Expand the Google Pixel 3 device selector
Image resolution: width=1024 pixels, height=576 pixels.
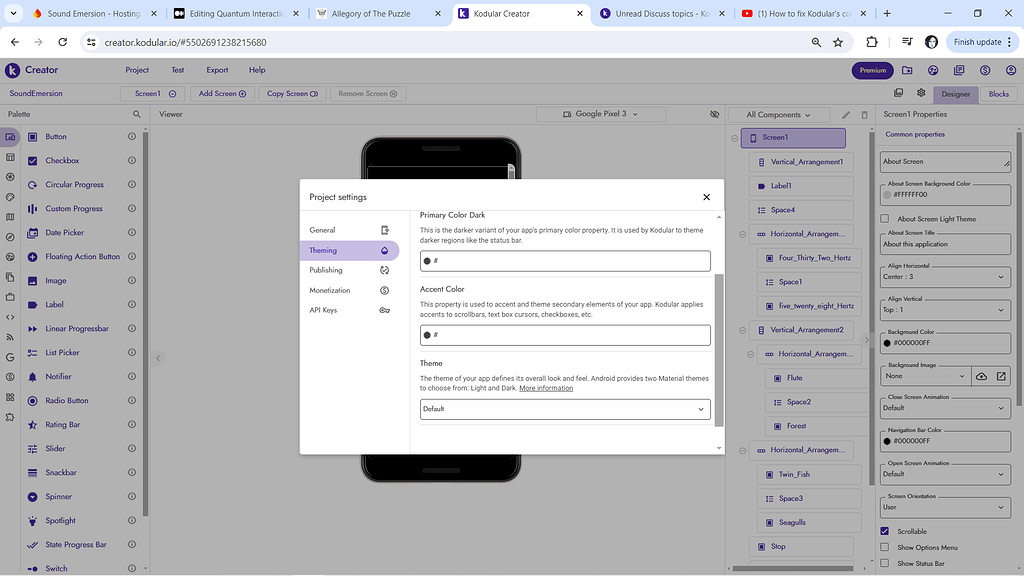tap(602, 114)
